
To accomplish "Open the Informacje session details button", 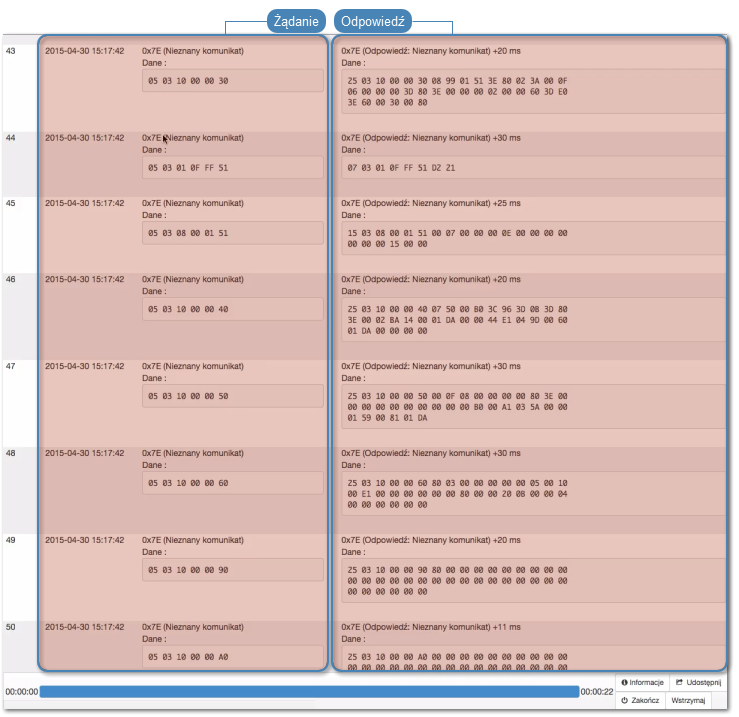I will pos(642,682).
